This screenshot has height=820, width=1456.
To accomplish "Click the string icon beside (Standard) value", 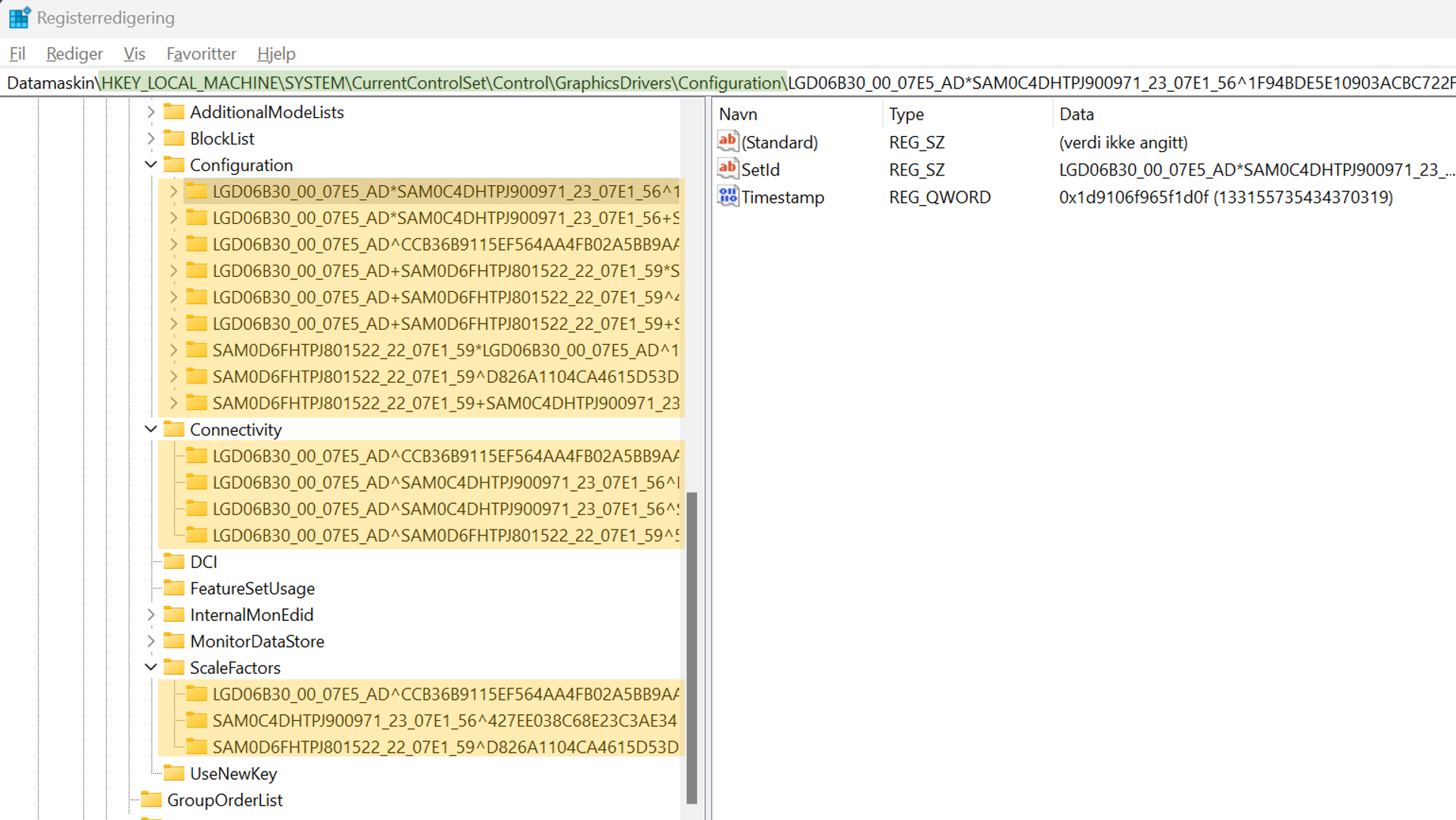I will (x=728, y=141).
